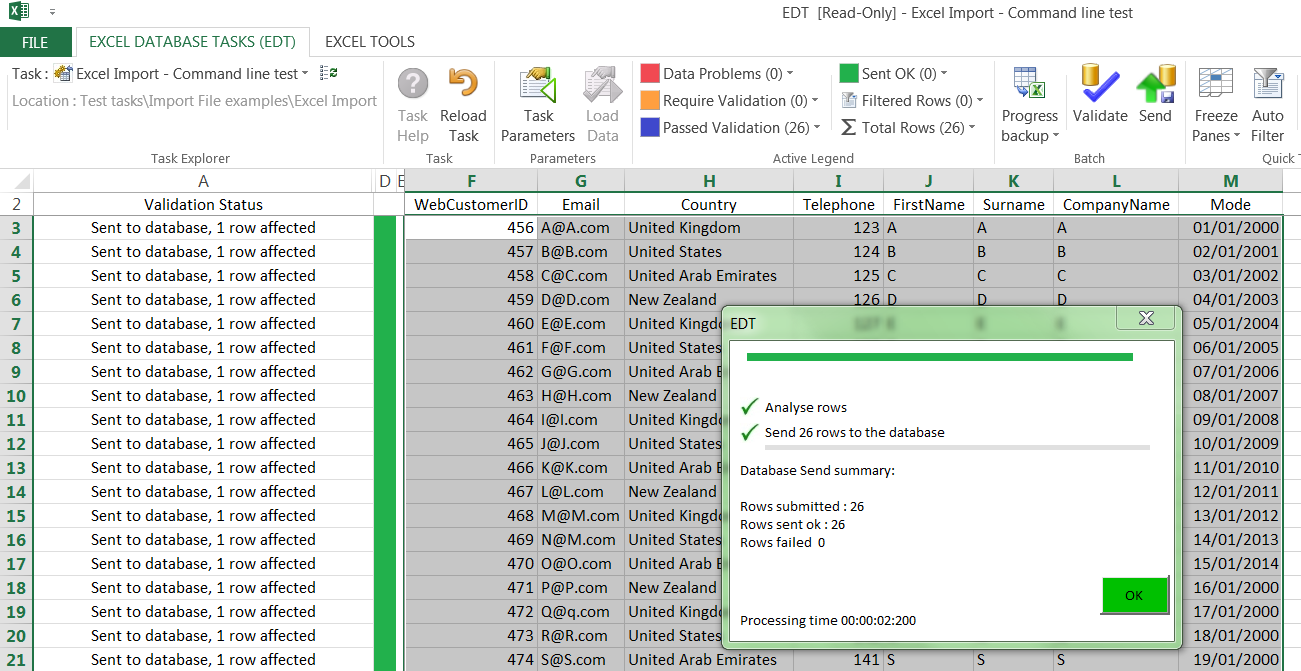The image size is (1301, 671).
Task: Select the WebCustomerID column header F
Action: coord(471,181)
